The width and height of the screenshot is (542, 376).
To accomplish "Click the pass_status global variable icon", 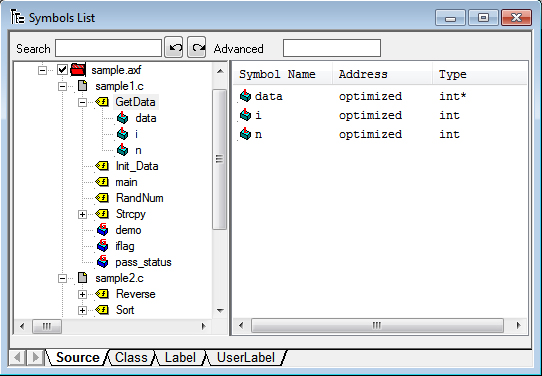I will pyautogui.click(x=102, y=262).
